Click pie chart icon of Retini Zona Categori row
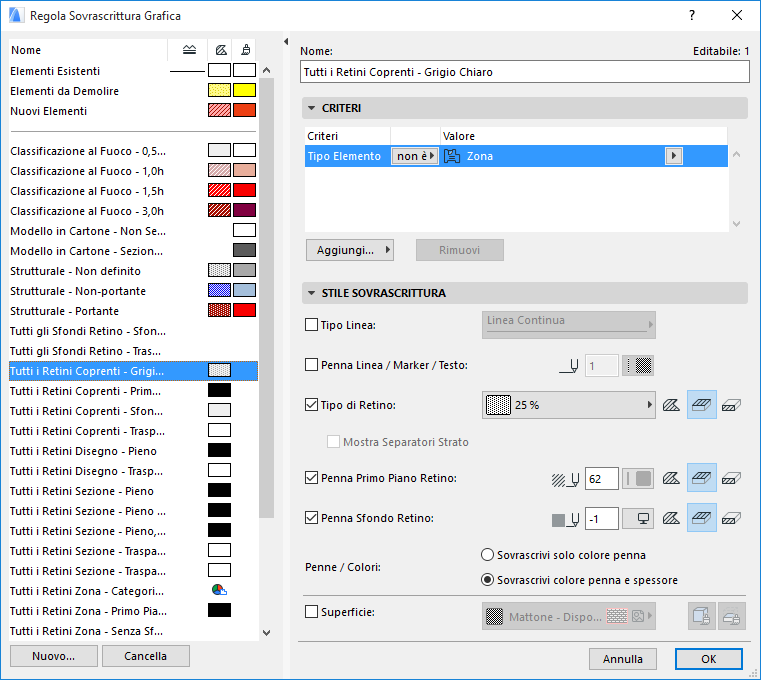 [219, 590]
